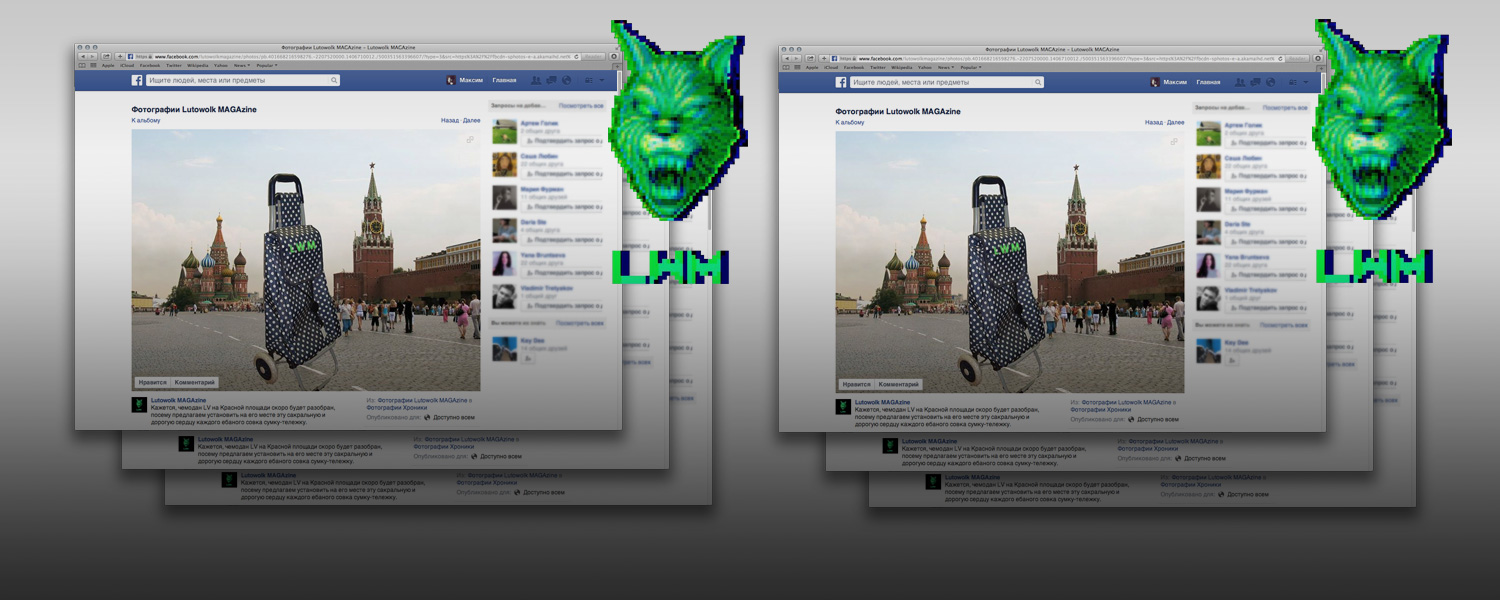Open account dropdown arrow in left front window
Screen dimensions: 1500x600
tap(602, 80)
